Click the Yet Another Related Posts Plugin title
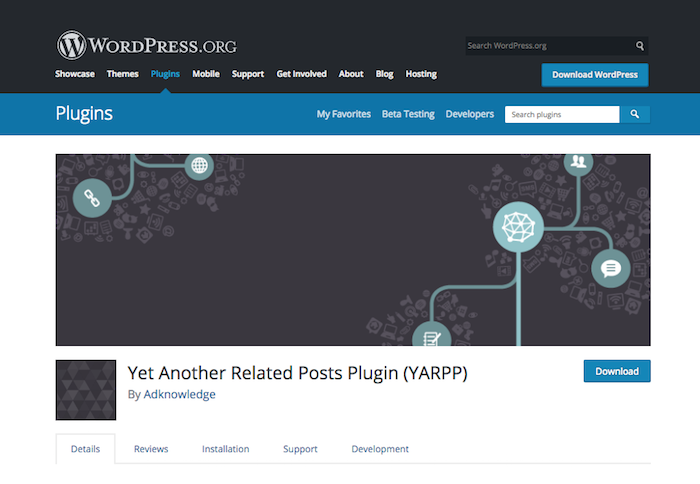This screenshot has height=484, width=700. coord(297,373)
